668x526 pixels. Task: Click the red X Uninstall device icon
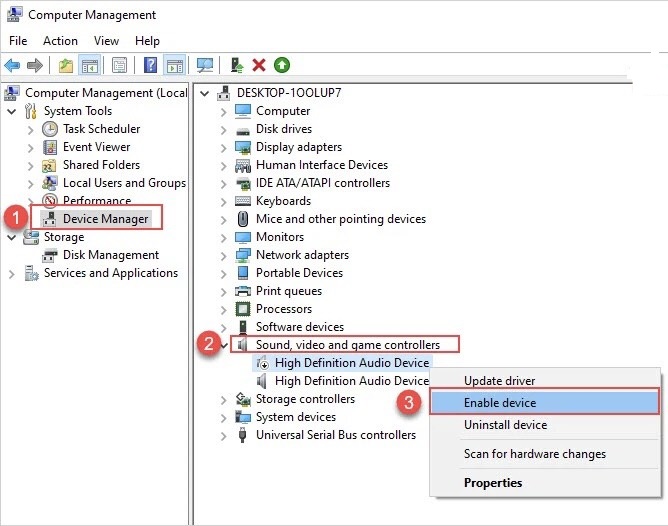(259, 66)
